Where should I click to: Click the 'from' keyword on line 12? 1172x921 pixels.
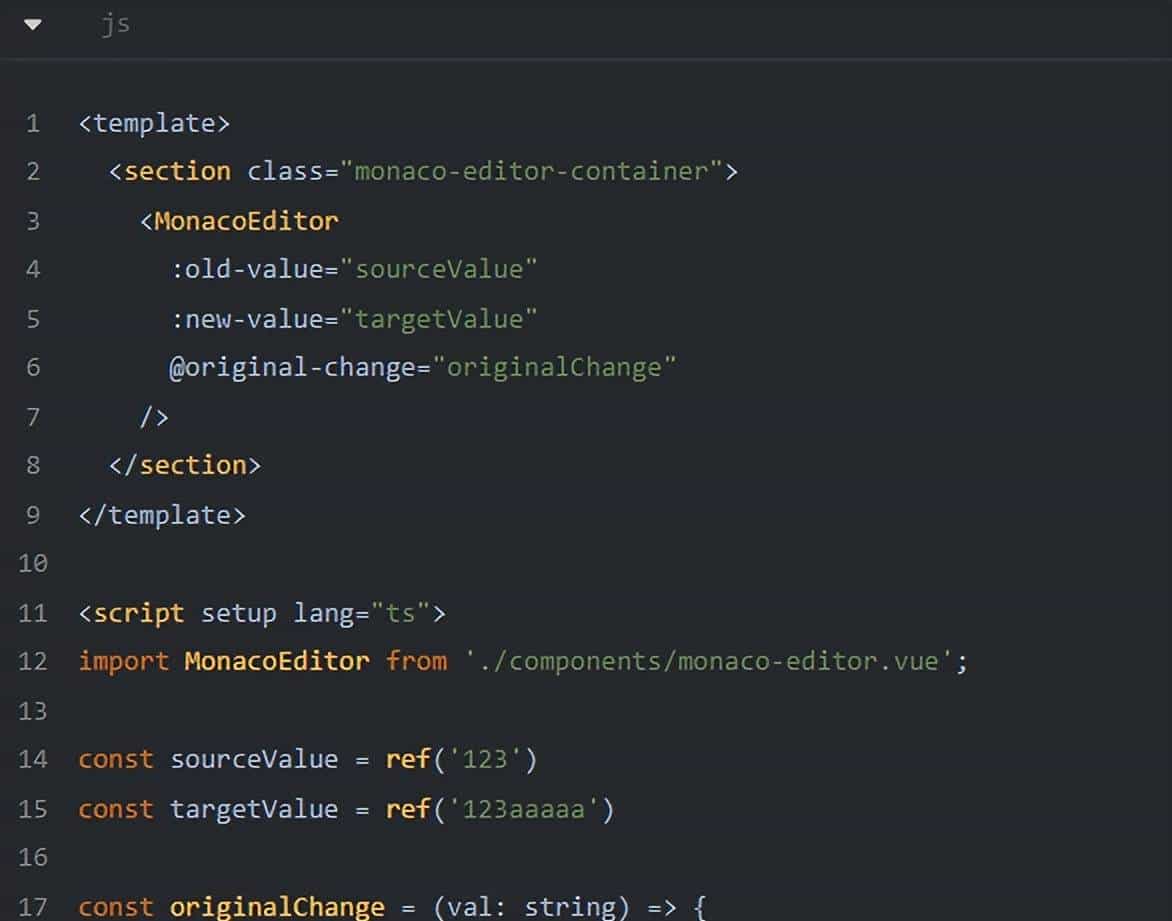coord(416,662)
